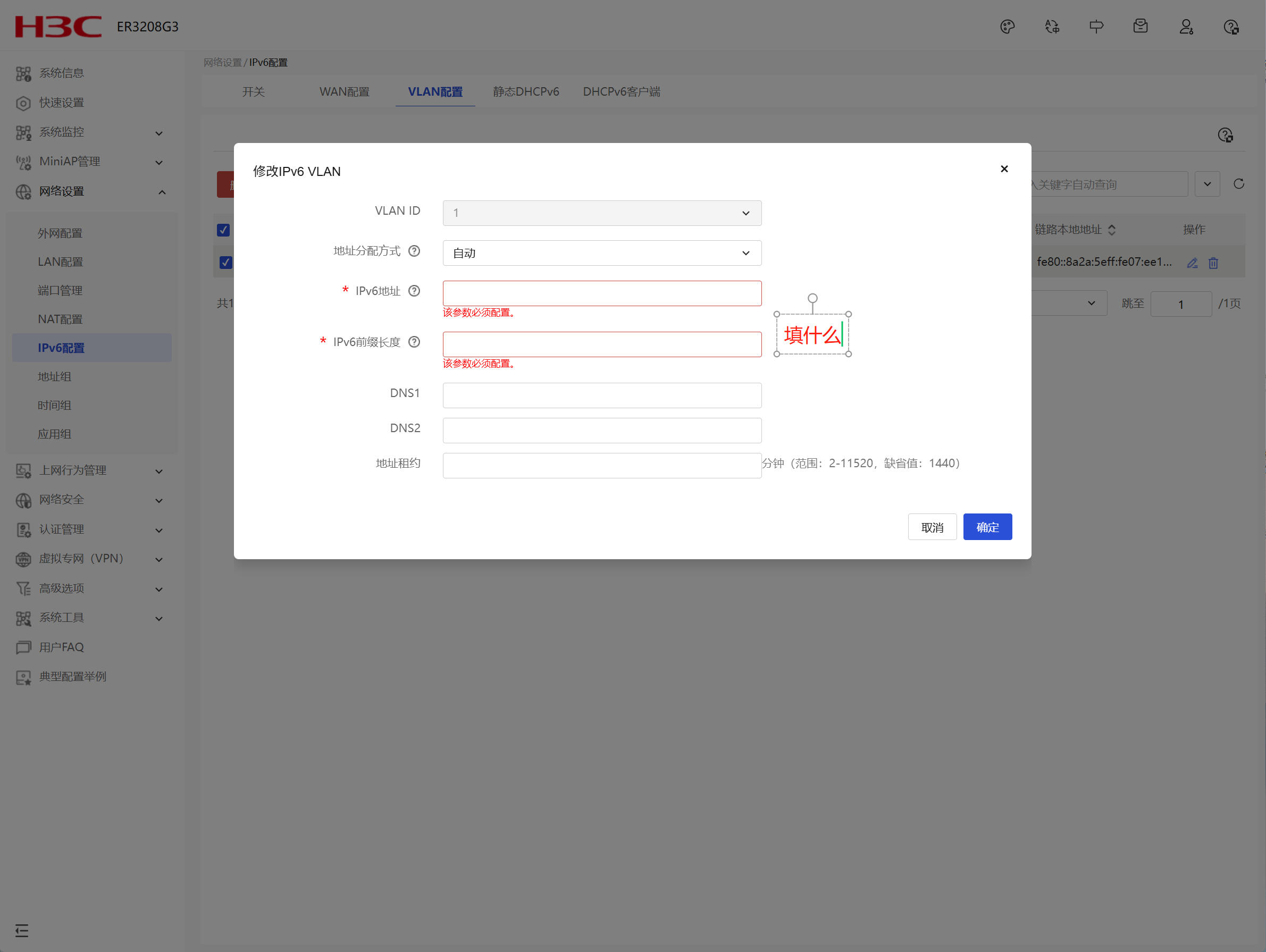
Task: Click help icon next to 地址分配方式
Action: pos(414,250)
